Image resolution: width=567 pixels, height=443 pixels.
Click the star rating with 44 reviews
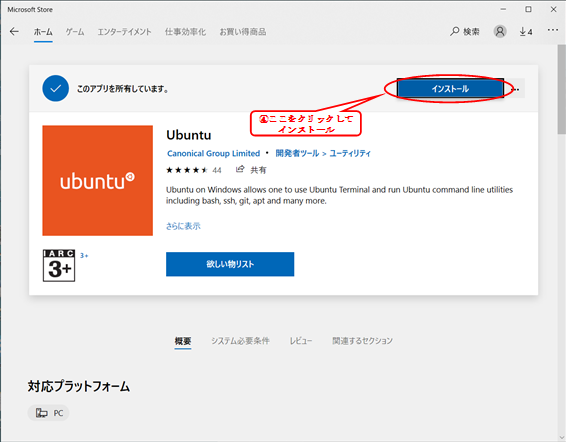click(193, 170)
